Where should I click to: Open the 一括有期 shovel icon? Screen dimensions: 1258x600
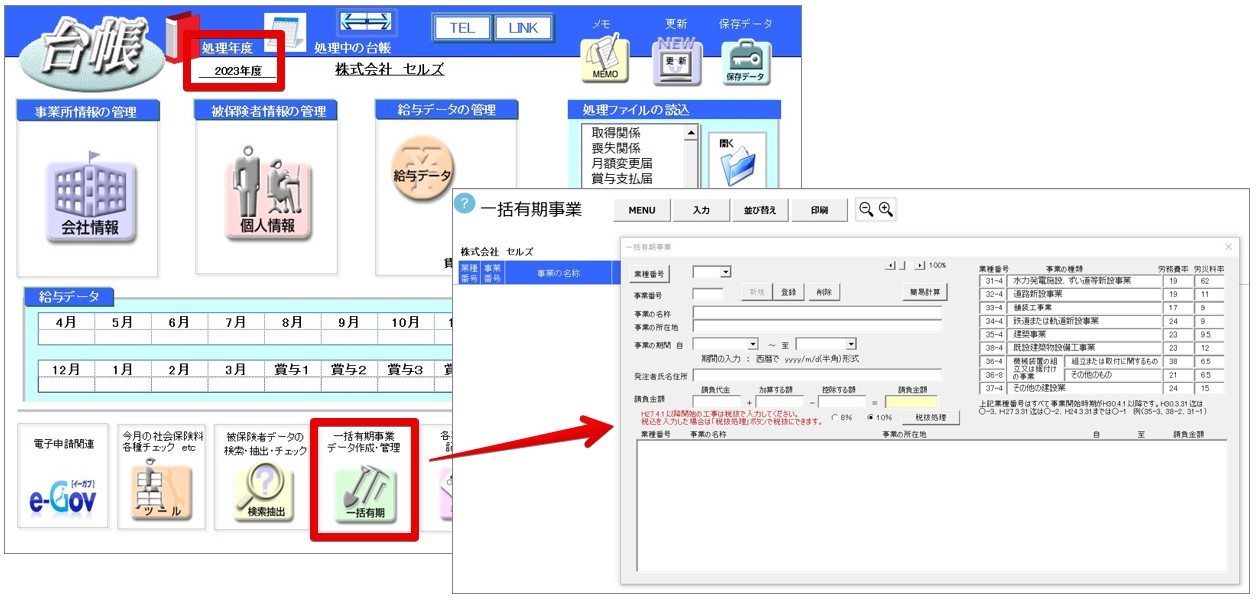pyautogui.click(x=364, y=494)
